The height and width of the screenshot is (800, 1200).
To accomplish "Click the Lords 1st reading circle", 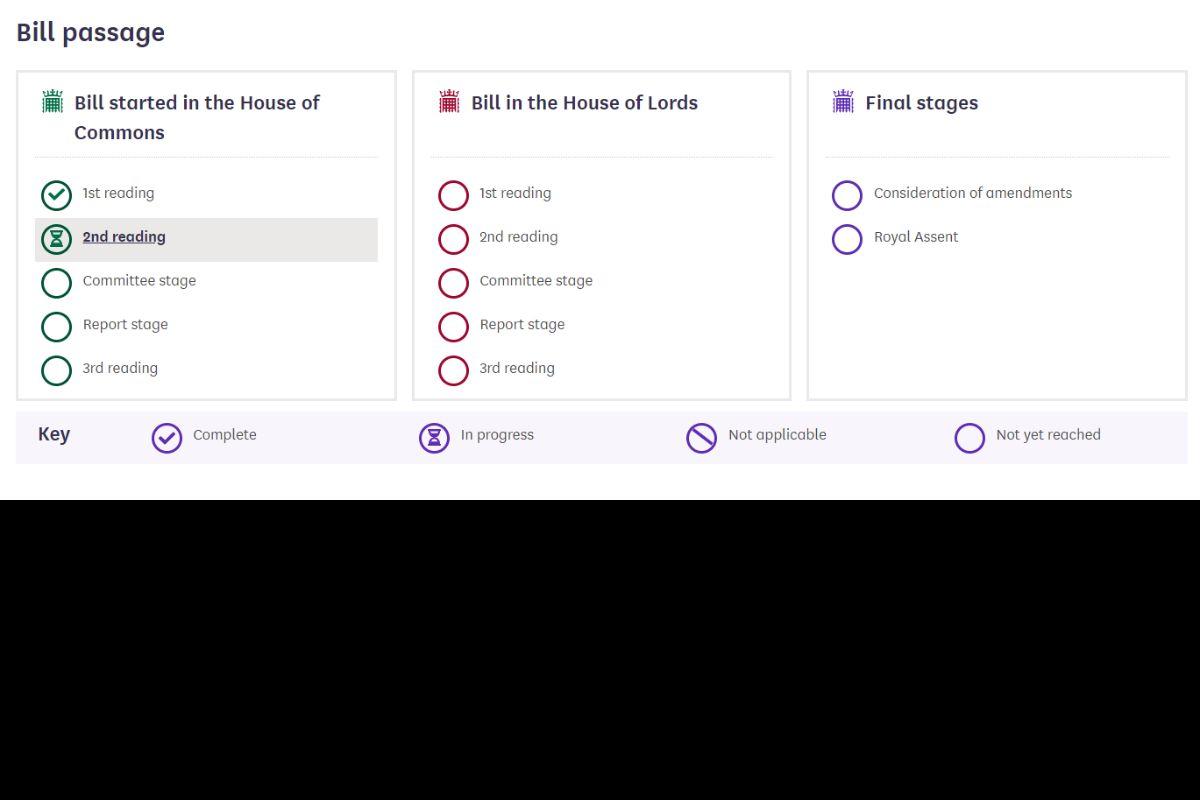I will click(453, 195).
